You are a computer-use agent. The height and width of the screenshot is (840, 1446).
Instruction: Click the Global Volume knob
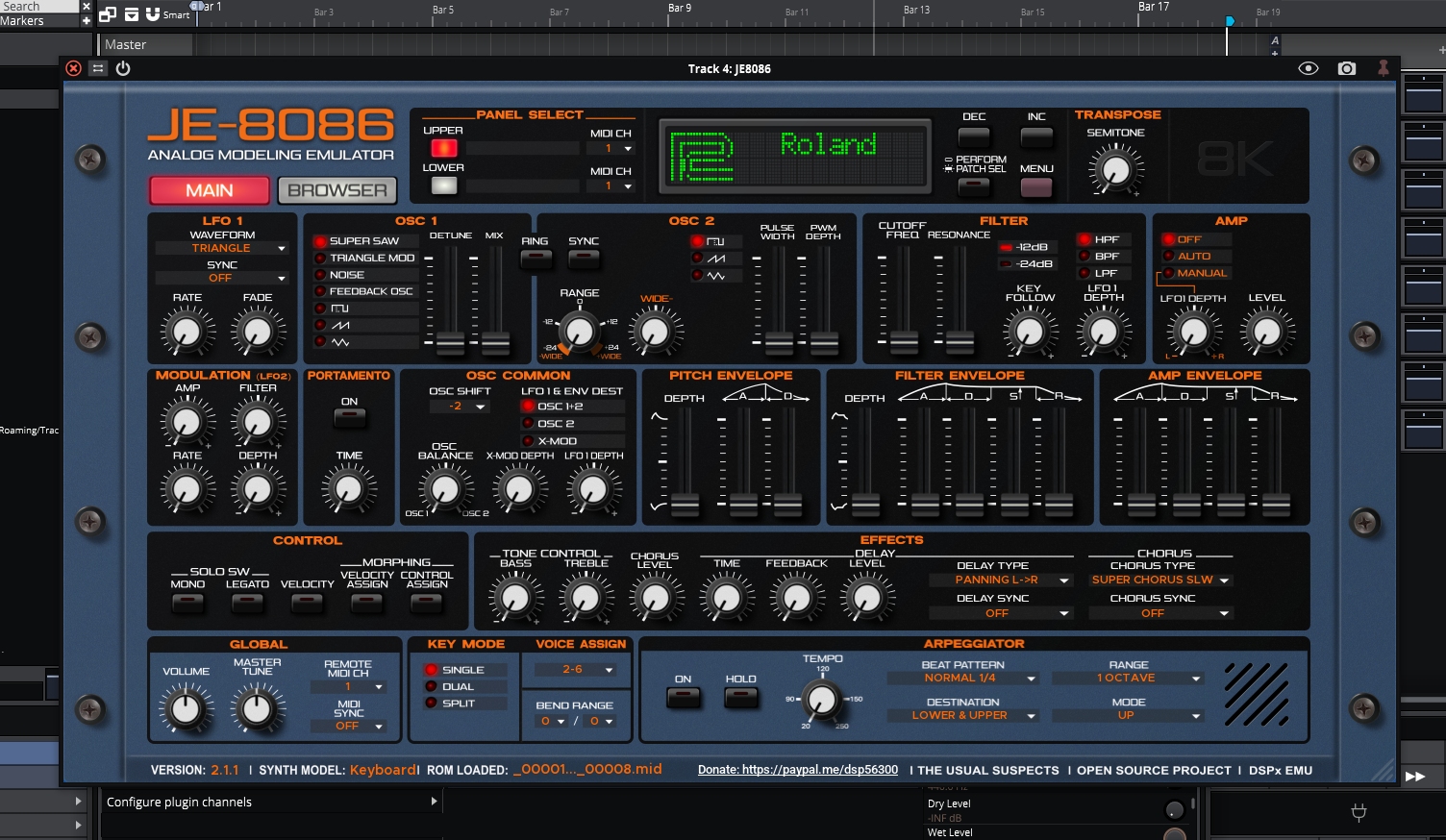(x=186, y=709)
